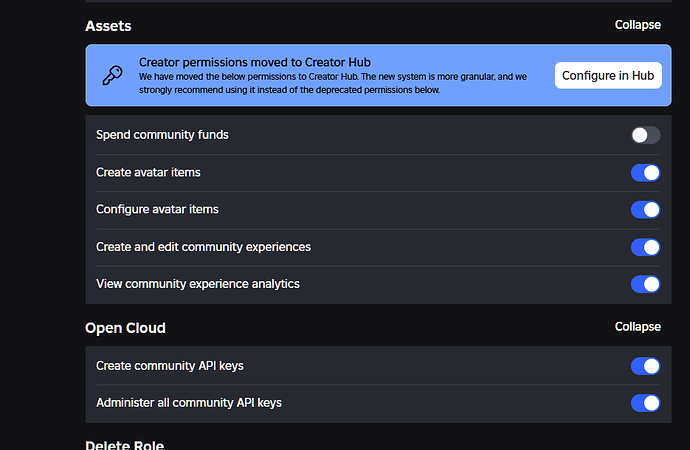Click 'Administer all community API keys' label

(189, 403)
